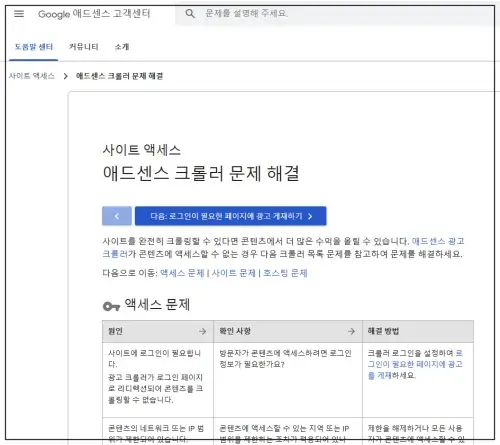The width and height of the screenshot is (500, 445).
Task: Click the key icon beside 액세스 문제
Action: pos(111,306)
